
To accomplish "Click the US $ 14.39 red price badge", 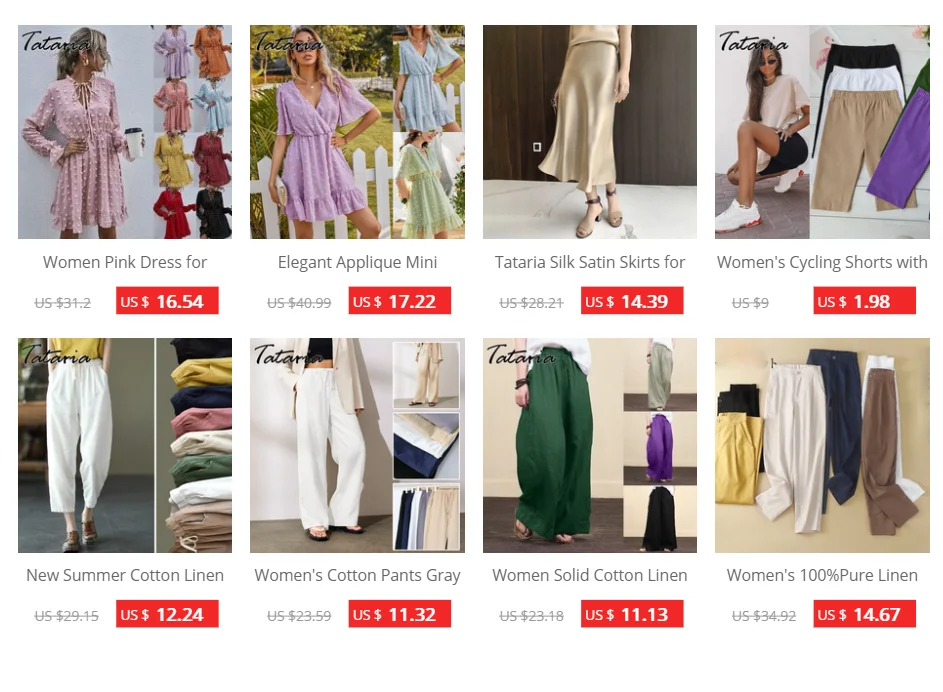I will [x=632, y=301].
